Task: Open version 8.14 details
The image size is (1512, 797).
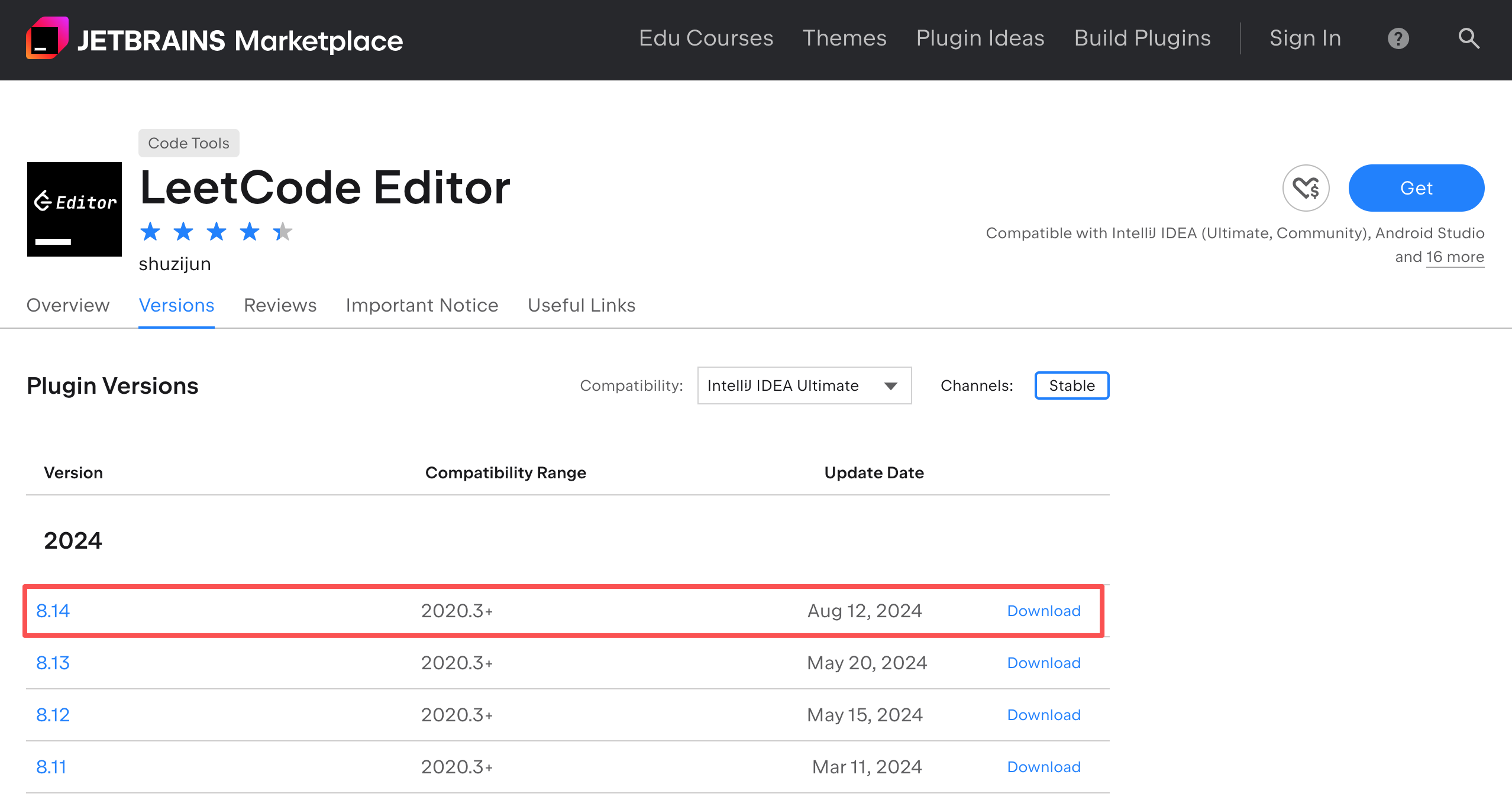Action: point(53,611)
